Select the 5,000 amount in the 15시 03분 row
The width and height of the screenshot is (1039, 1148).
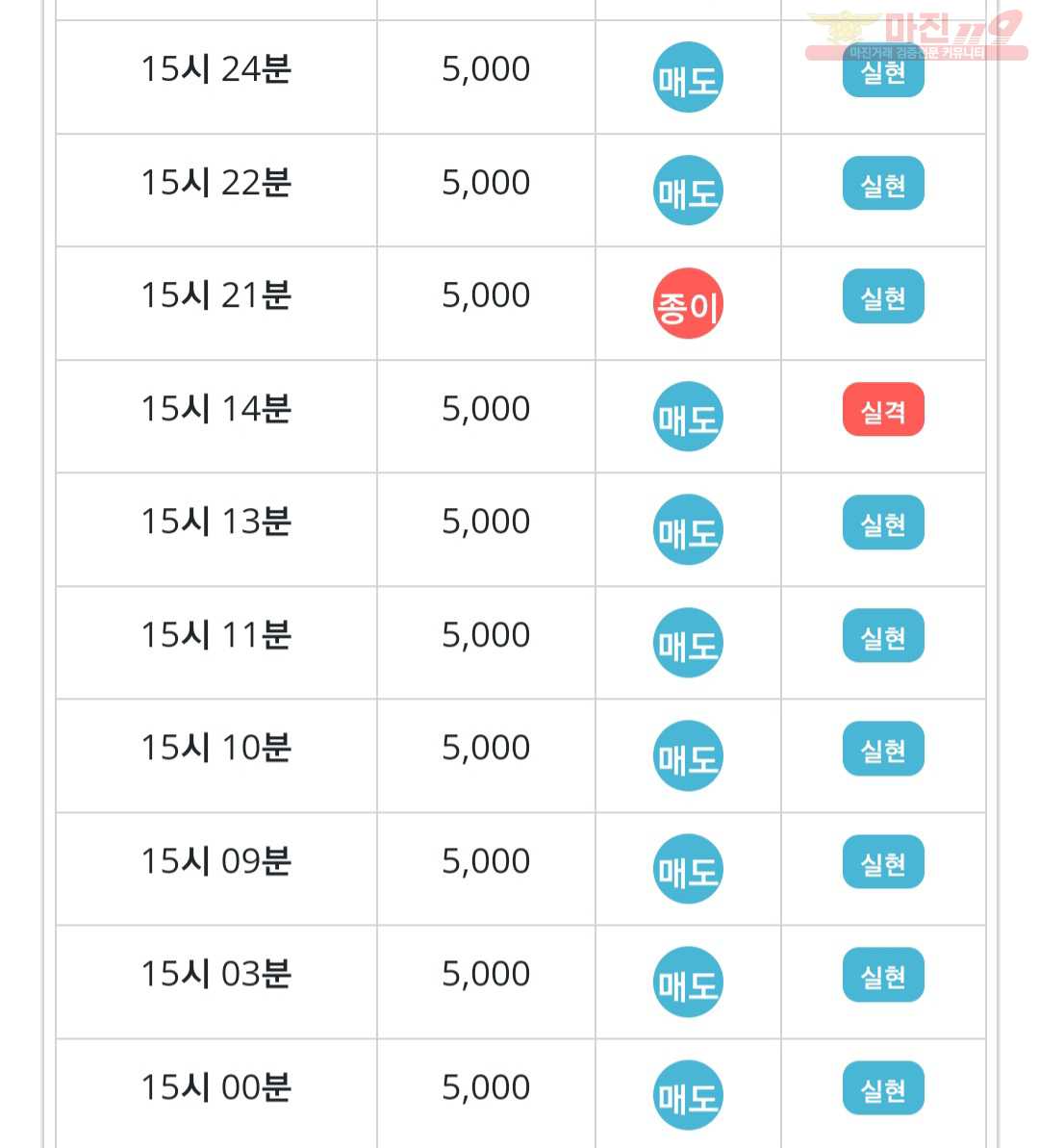coord(486,975)
